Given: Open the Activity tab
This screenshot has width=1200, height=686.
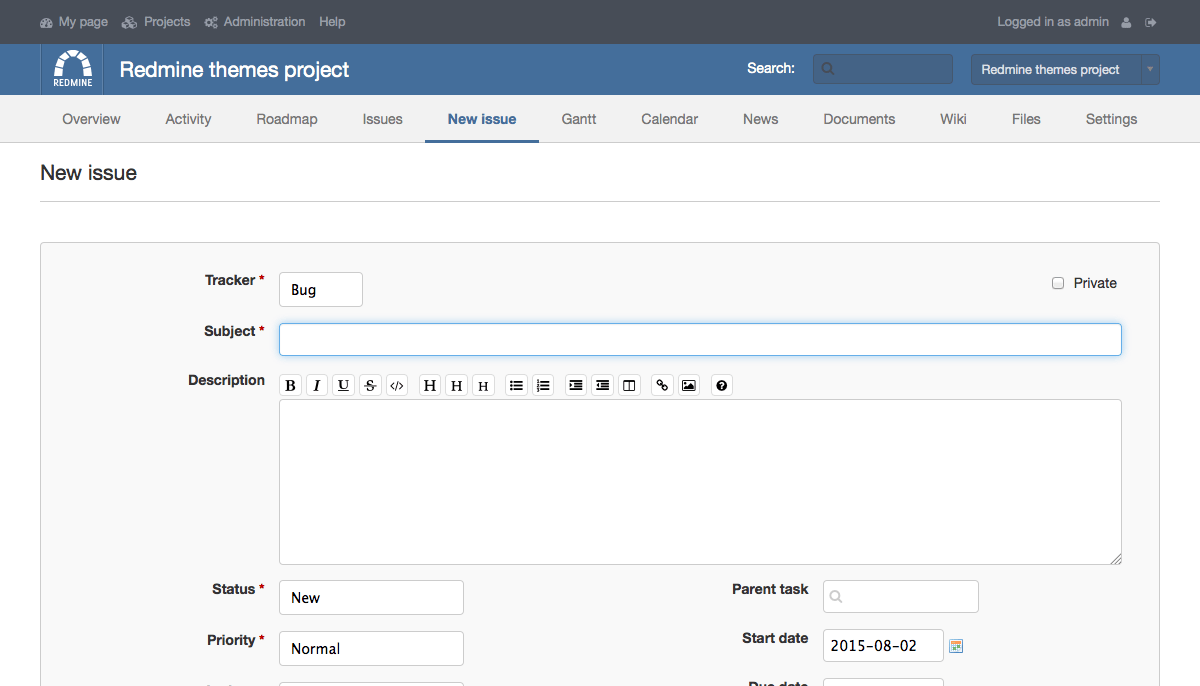Looking at the screenshot, I should pyautogui.click(x=188, y=119).
